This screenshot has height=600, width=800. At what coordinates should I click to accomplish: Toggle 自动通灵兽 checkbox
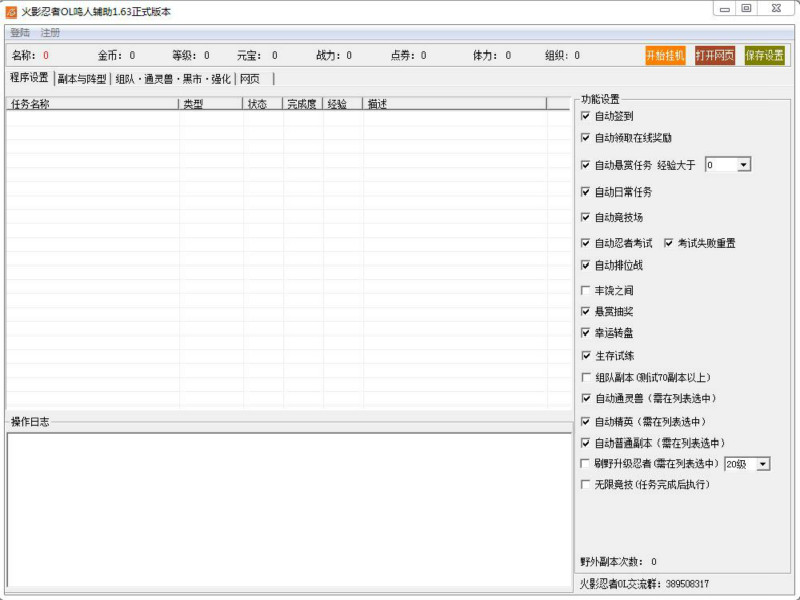click(x=586, y=398)
